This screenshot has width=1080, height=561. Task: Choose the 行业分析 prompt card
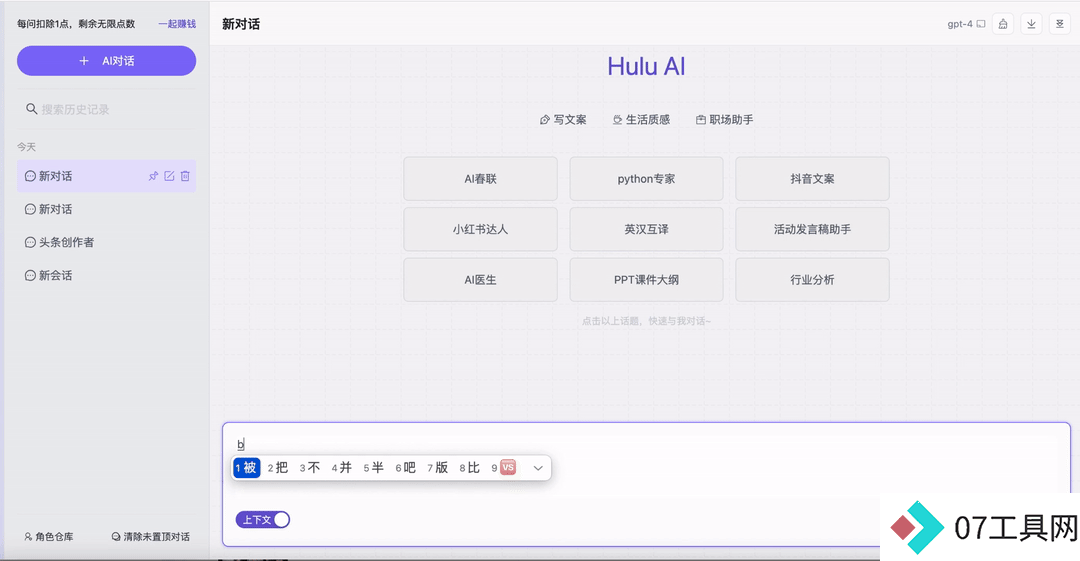(812, 280)
